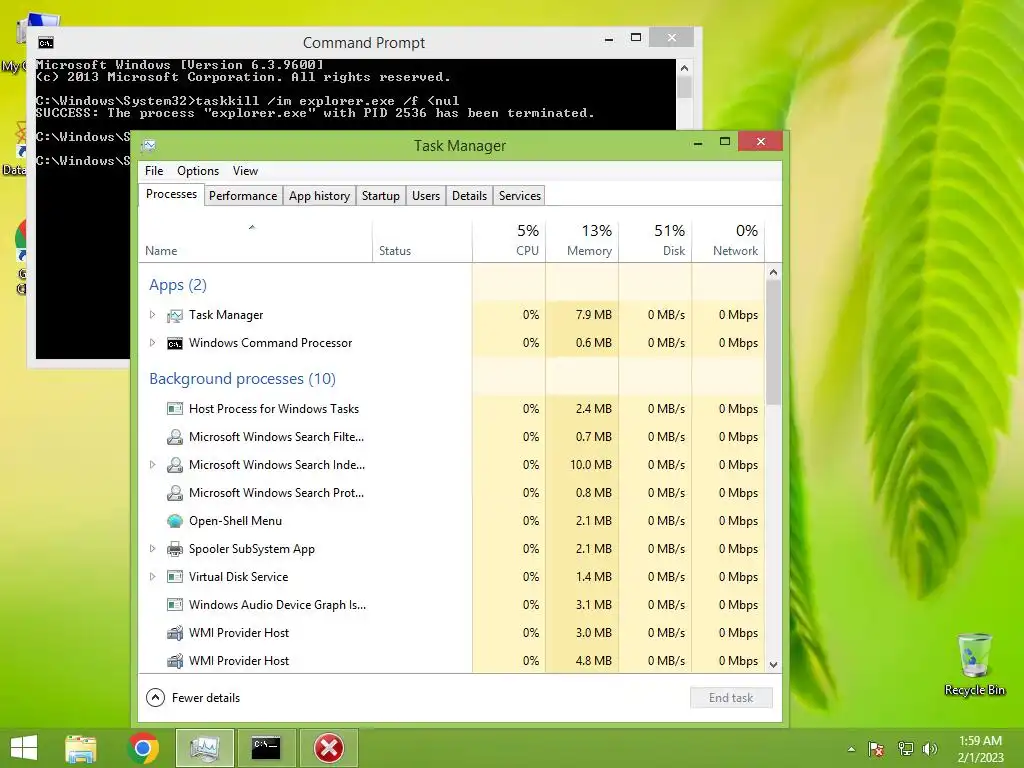Open File Explorer from the taskbar
1024x768 pixels.
point(80,748)
